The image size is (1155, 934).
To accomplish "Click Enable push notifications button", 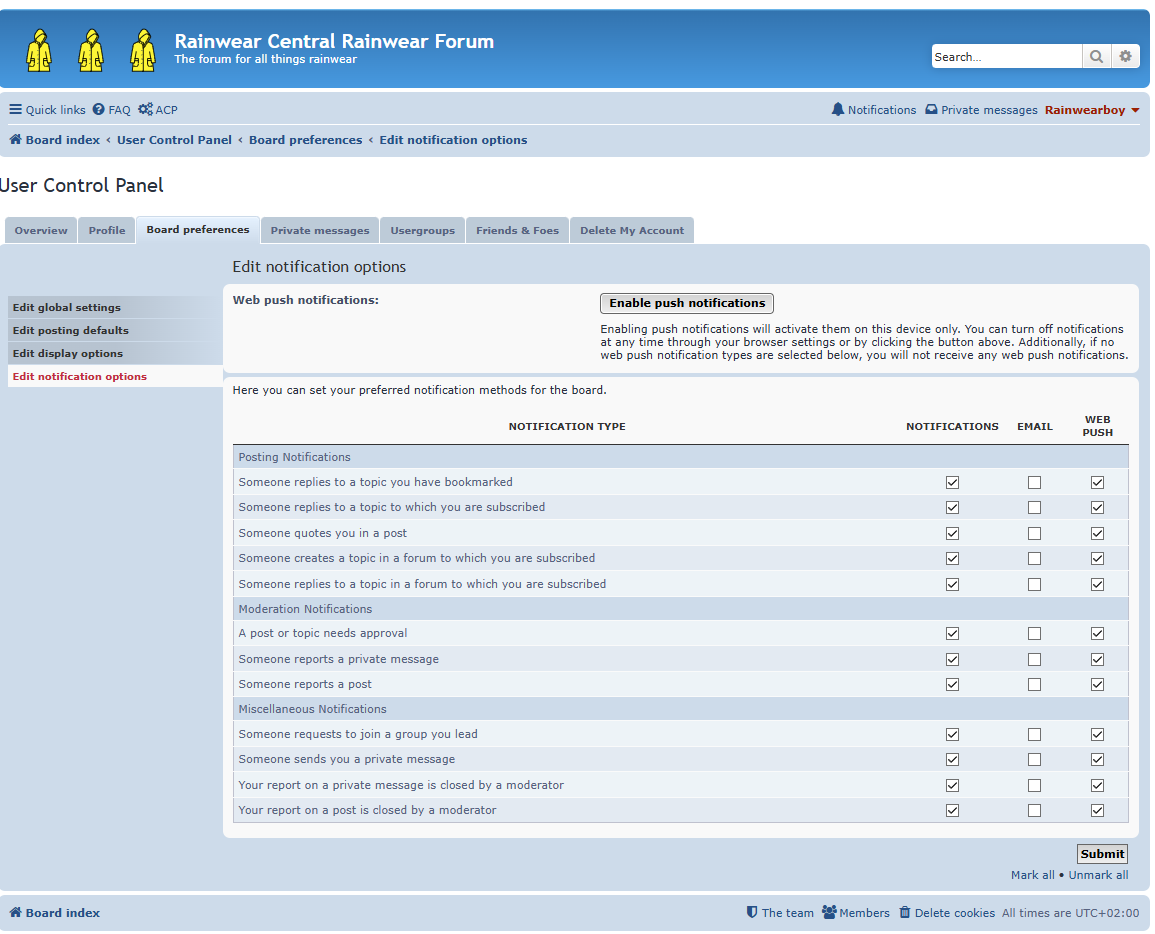I will coord(687,303).
